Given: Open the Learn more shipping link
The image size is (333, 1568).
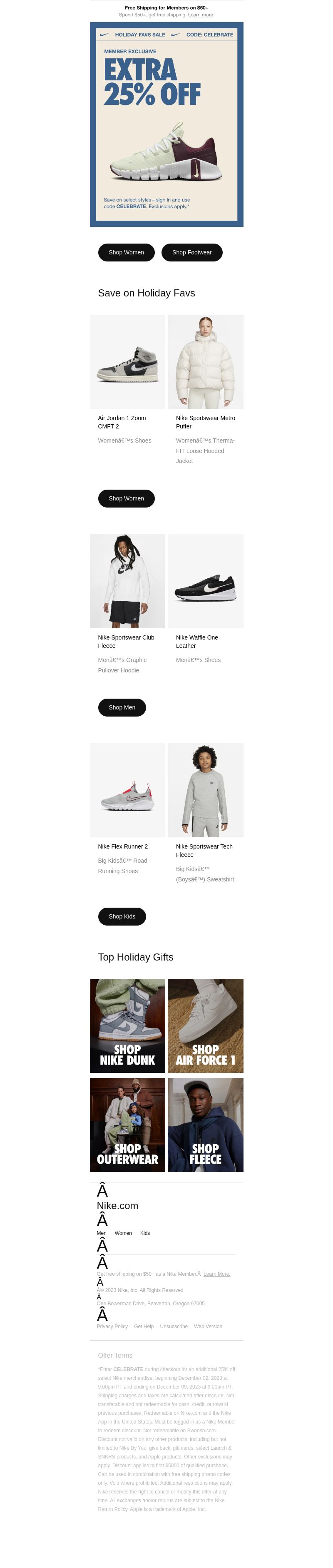Looking at the screenshot, I should (x=200, y=15).
